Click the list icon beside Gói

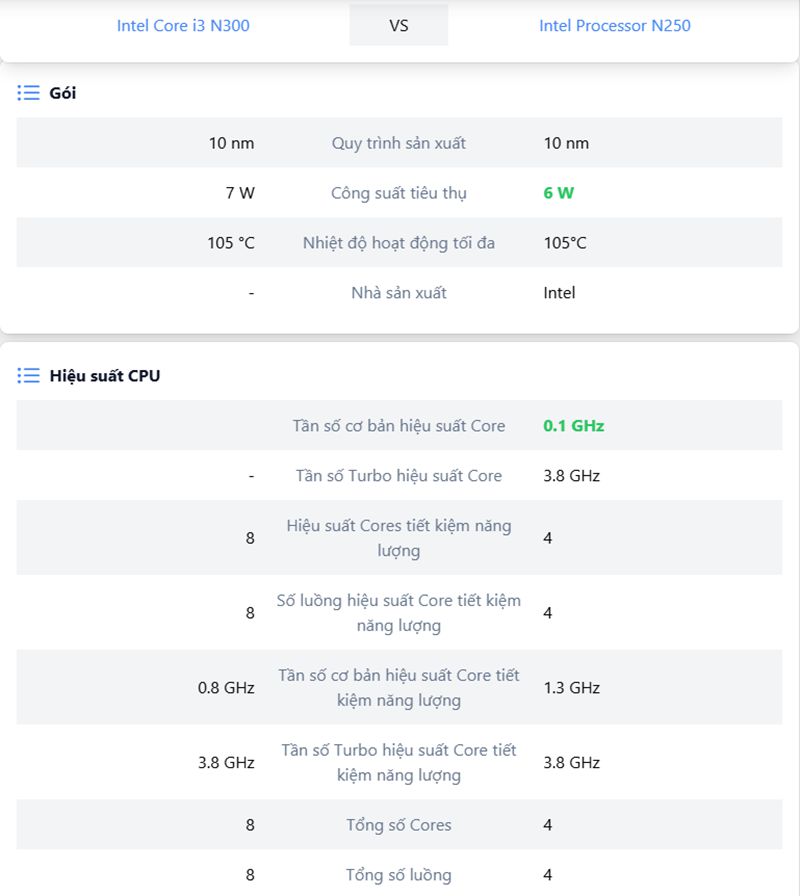[x=28, y=93]
